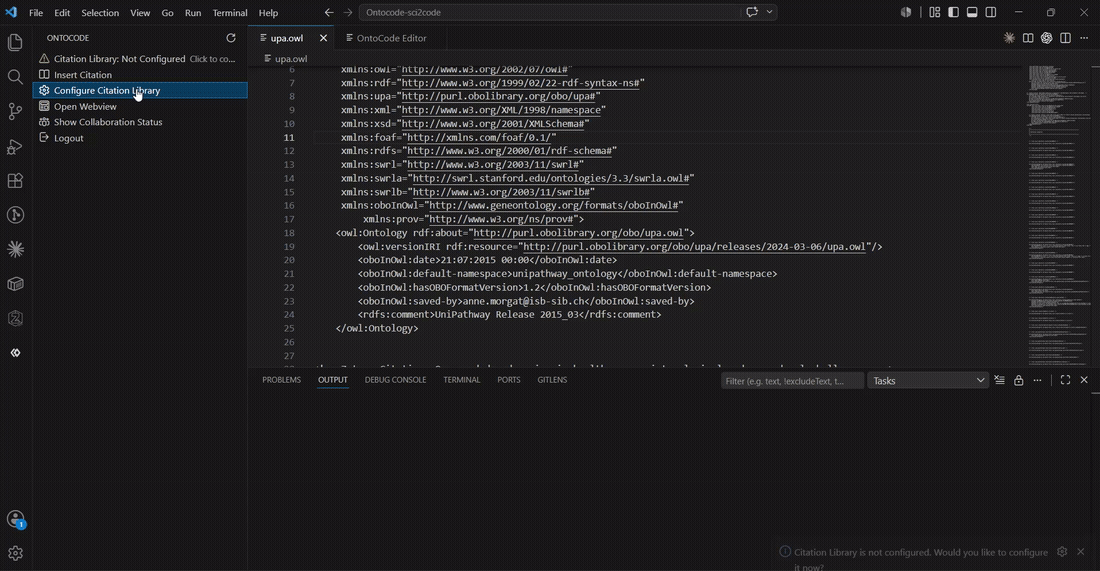The width and height of the screenshot is (1100, 571).
Task: Maximize the panel size
Action: pyautogui.click(x=1065, y=380)
